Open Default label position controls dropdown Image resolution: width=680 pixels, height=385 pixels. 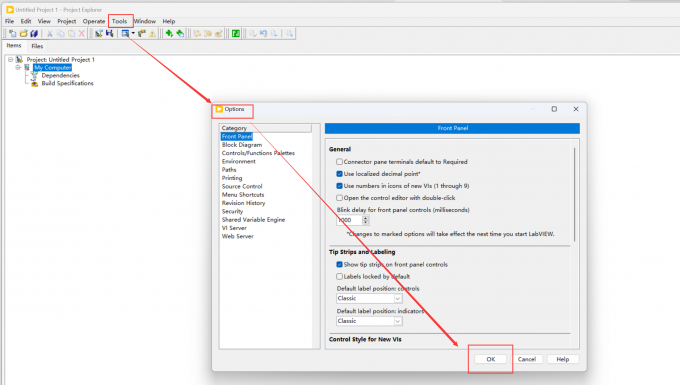[x=369, y=298]
